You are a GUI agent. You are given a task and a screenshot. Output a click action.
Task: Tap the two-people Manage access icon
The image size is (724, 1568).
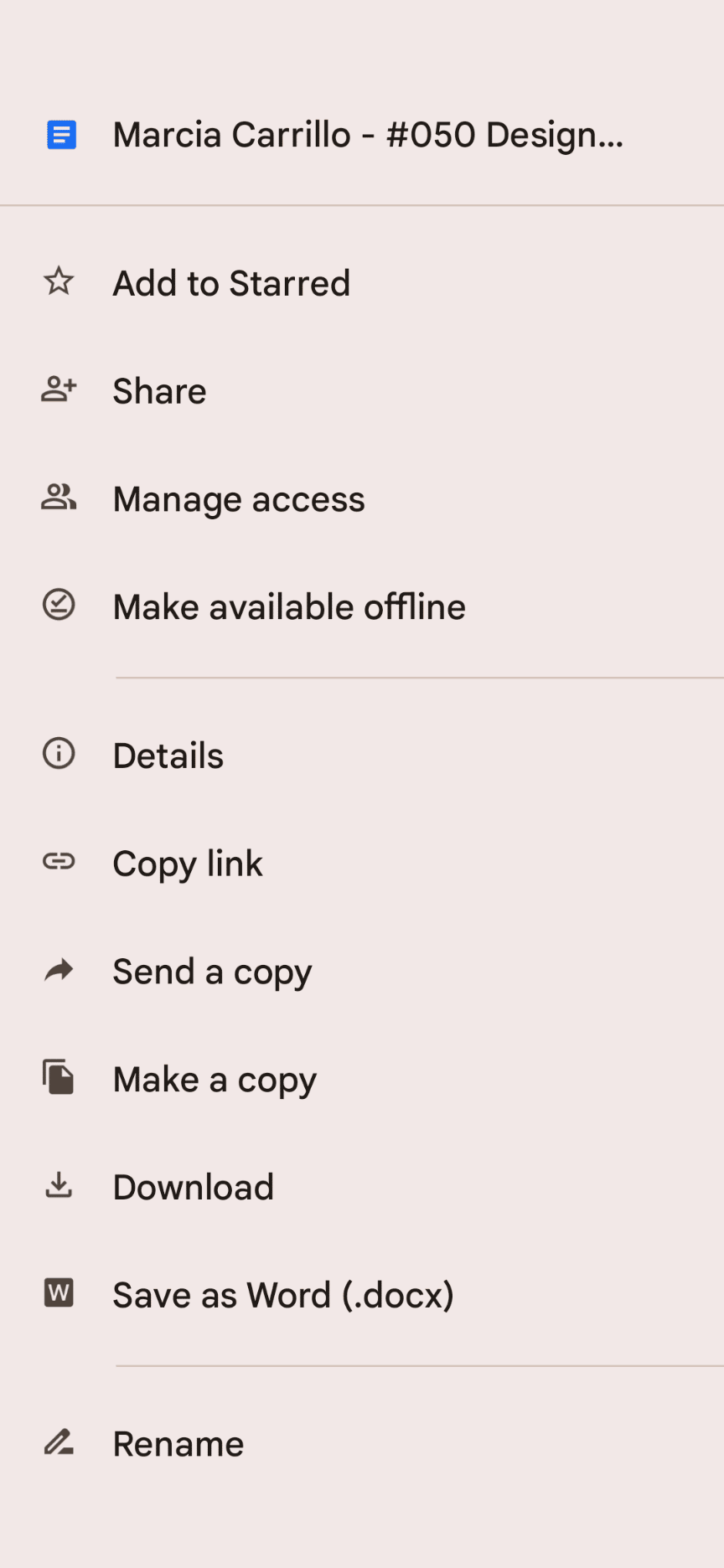59,498
